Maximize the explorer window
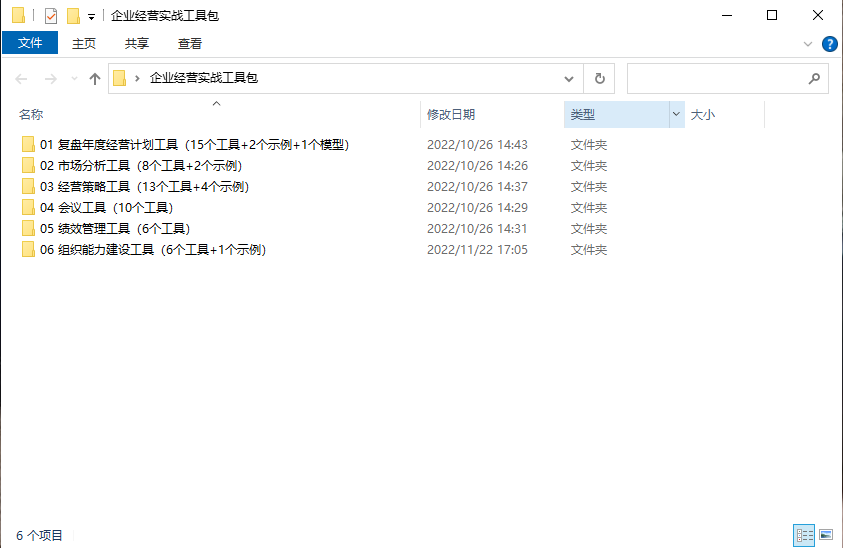The height and width of the screenshot is (548, 843). click(x=772, y=16)
